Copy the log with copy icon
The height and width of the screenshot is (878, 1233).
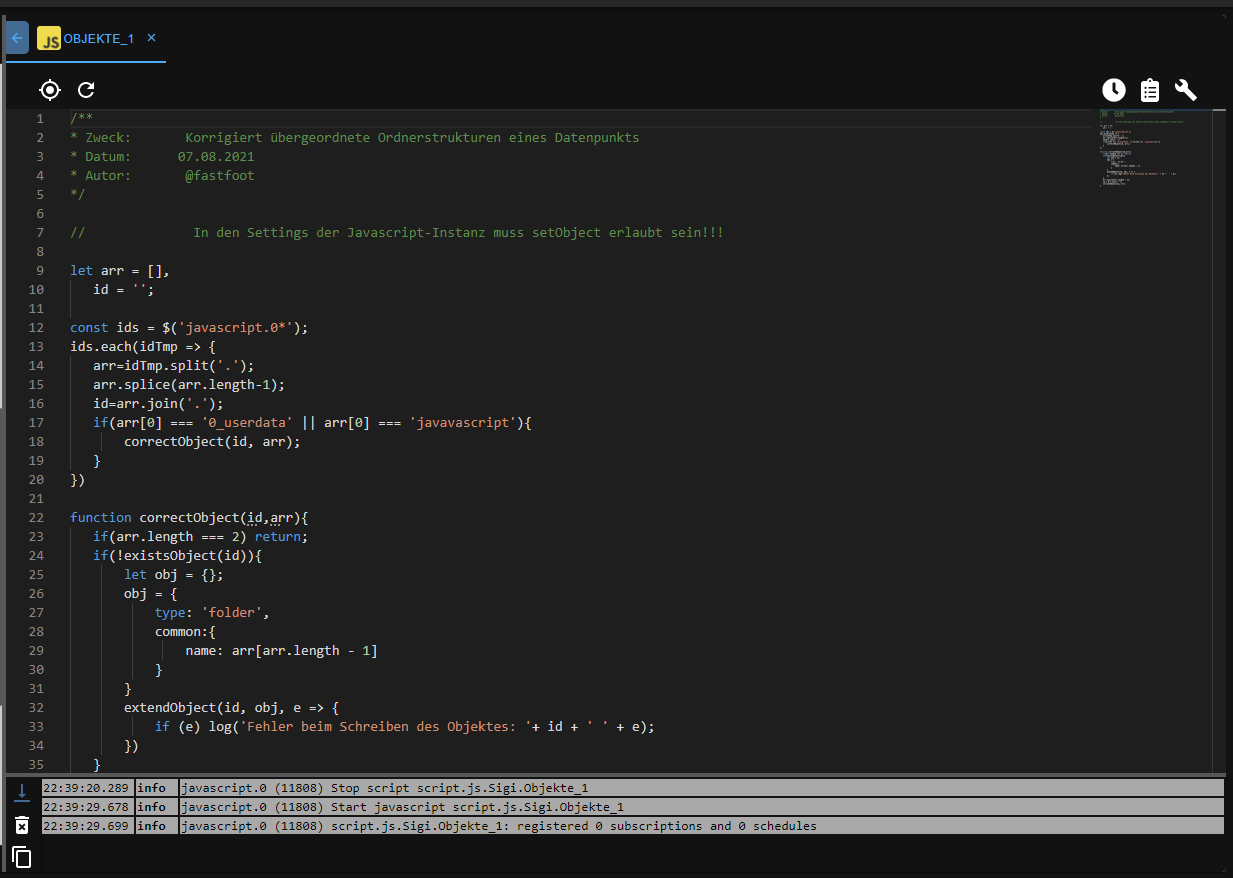[x=22, y=857]
